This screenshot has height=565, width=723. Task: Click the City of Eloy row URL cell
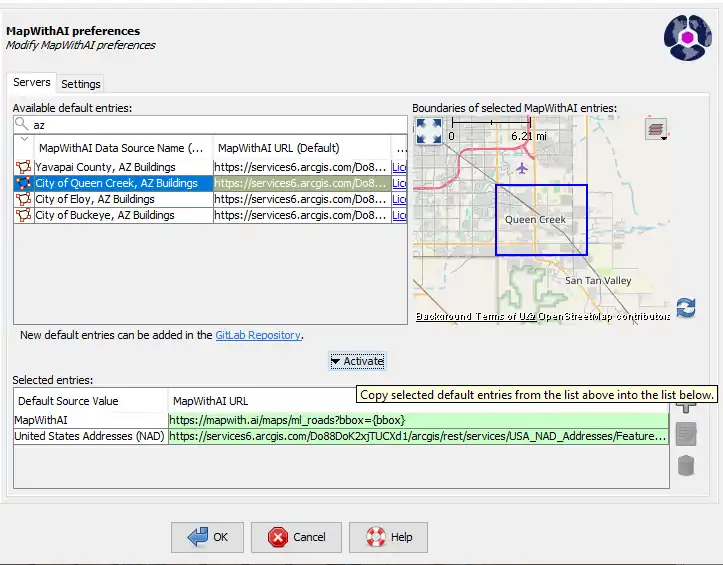(302, 199)
